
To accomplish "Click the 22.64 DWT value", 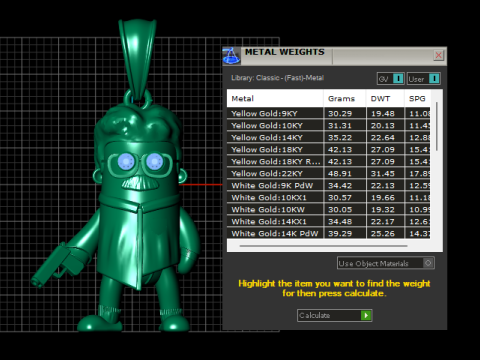I will pyautogui.click(x=383, y=138).
